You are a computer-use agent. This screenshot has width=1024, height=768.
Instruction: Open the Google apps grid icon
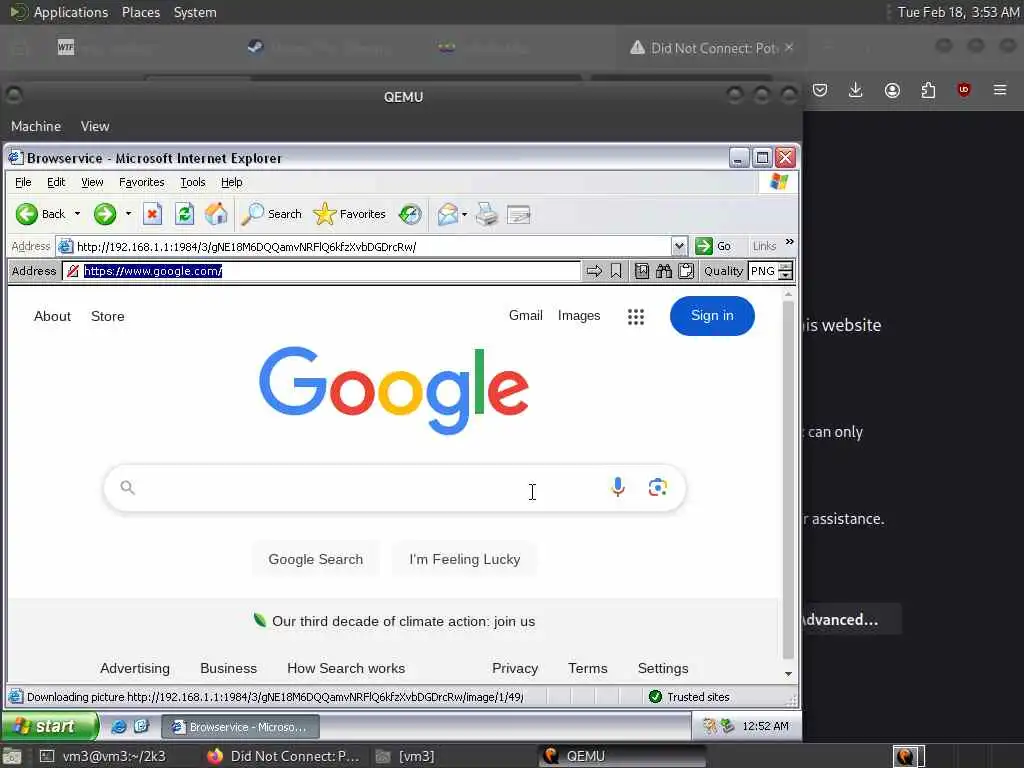(x=635, y=317)
